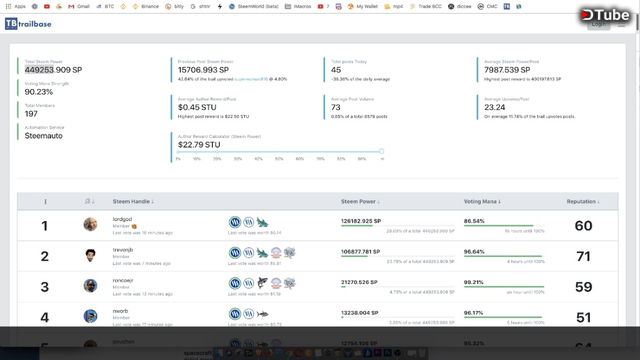The width and height of the screenshot is (640, 360).
Task: Click '13238.004 SP' in nworb's row
Action: click(x=360, y=313)
